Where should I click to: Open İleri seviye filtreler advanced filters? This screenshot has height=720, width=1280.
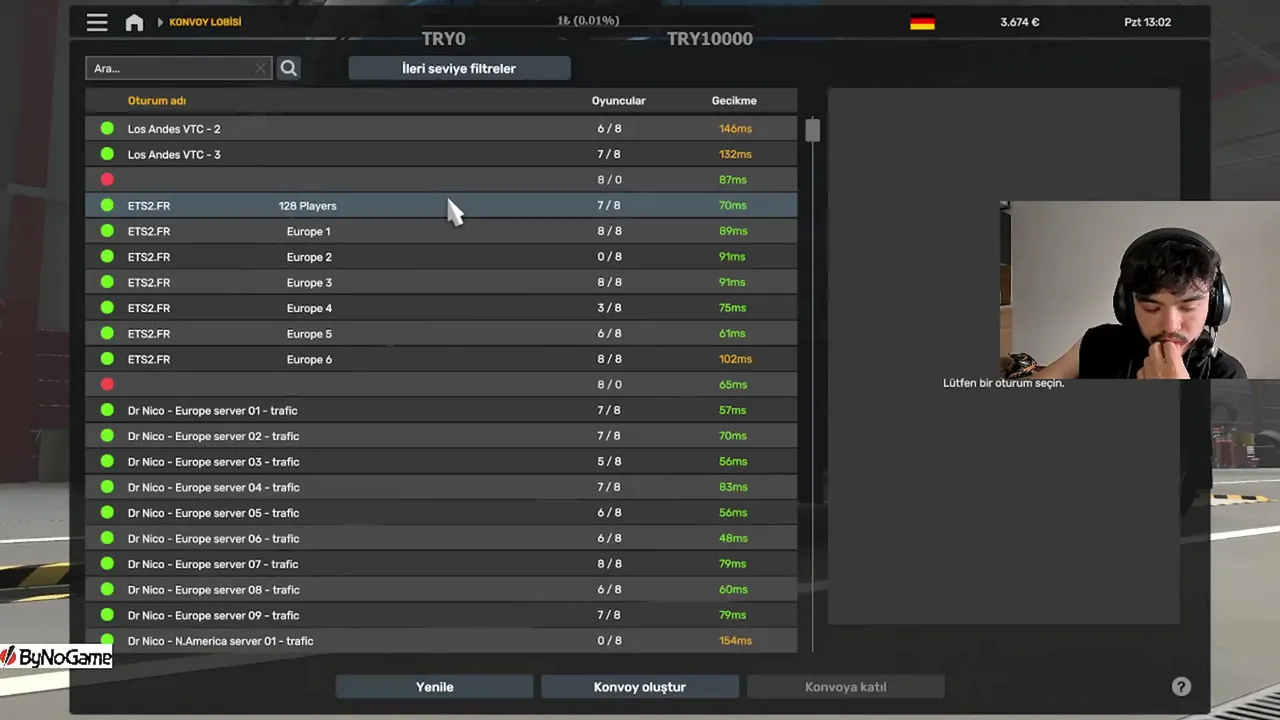pyautogui.click(x=459, y=68)
